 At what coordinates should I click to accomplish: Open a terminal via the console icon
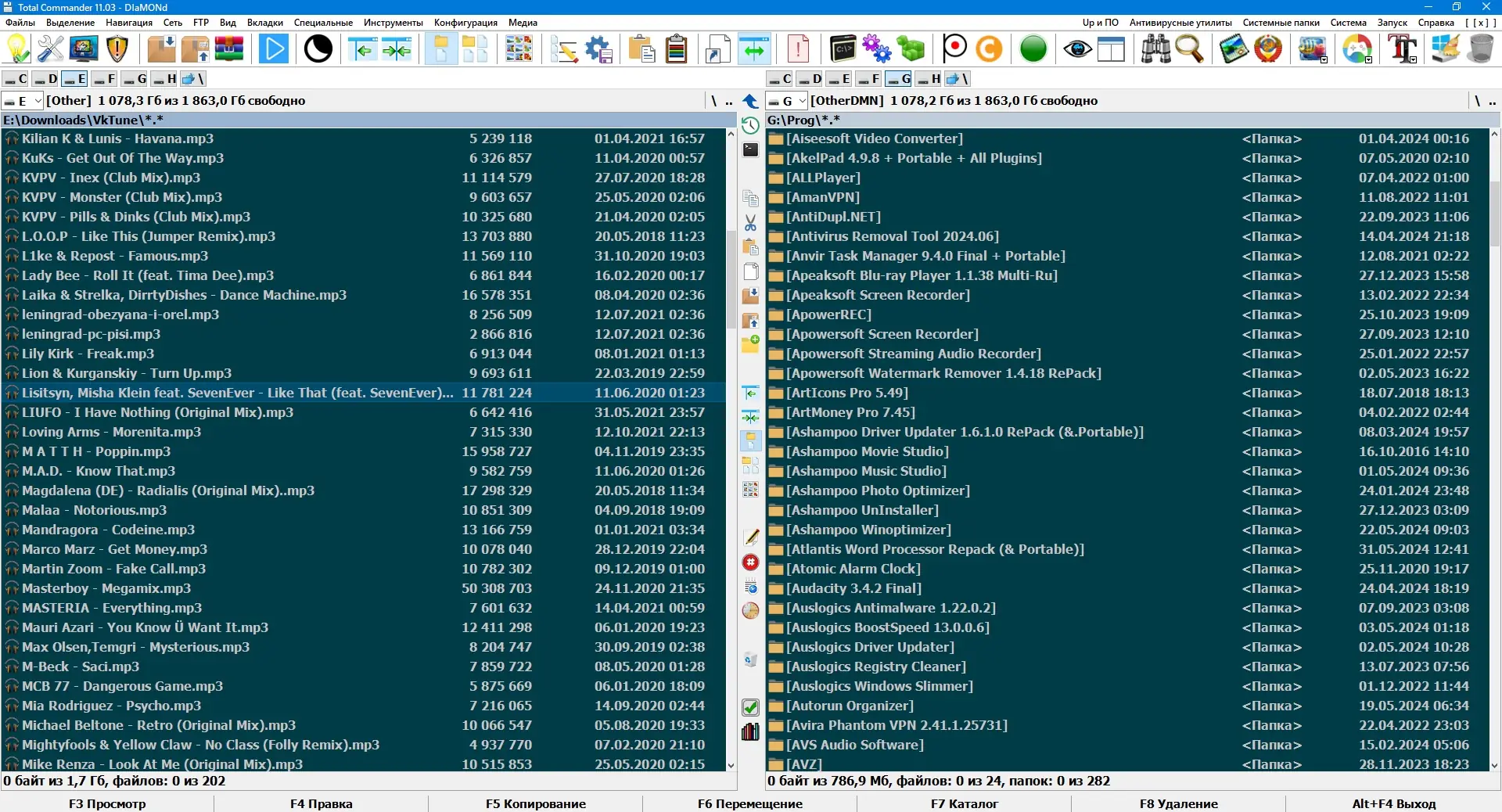pos(843,49)
